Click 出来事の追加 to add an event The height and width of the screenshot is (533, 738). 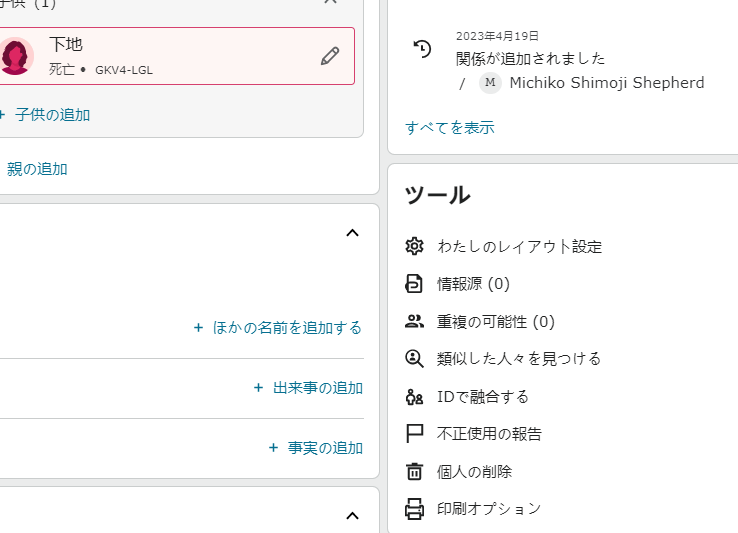pos(308,388)
